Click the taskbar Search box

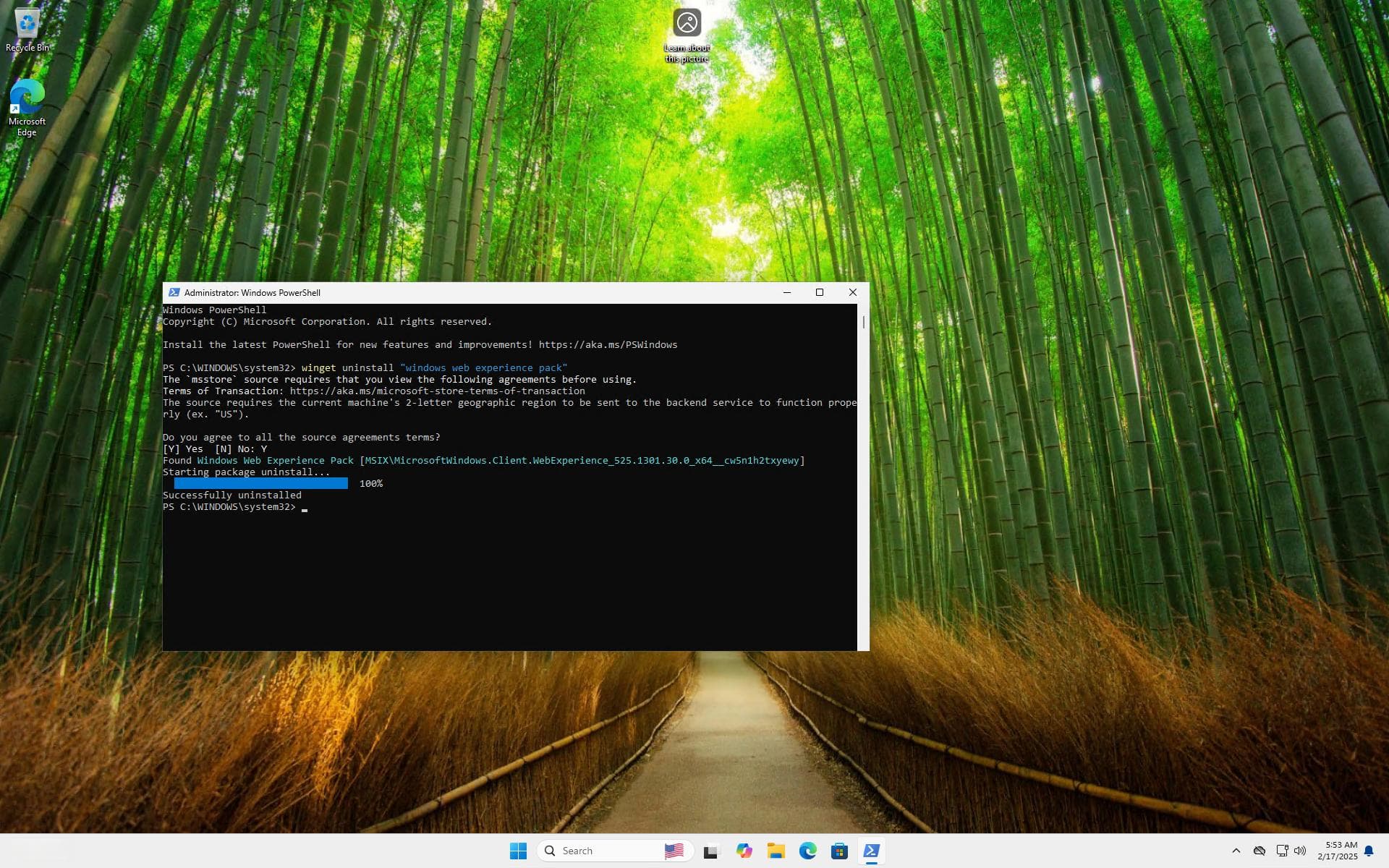tap(615, 851)
